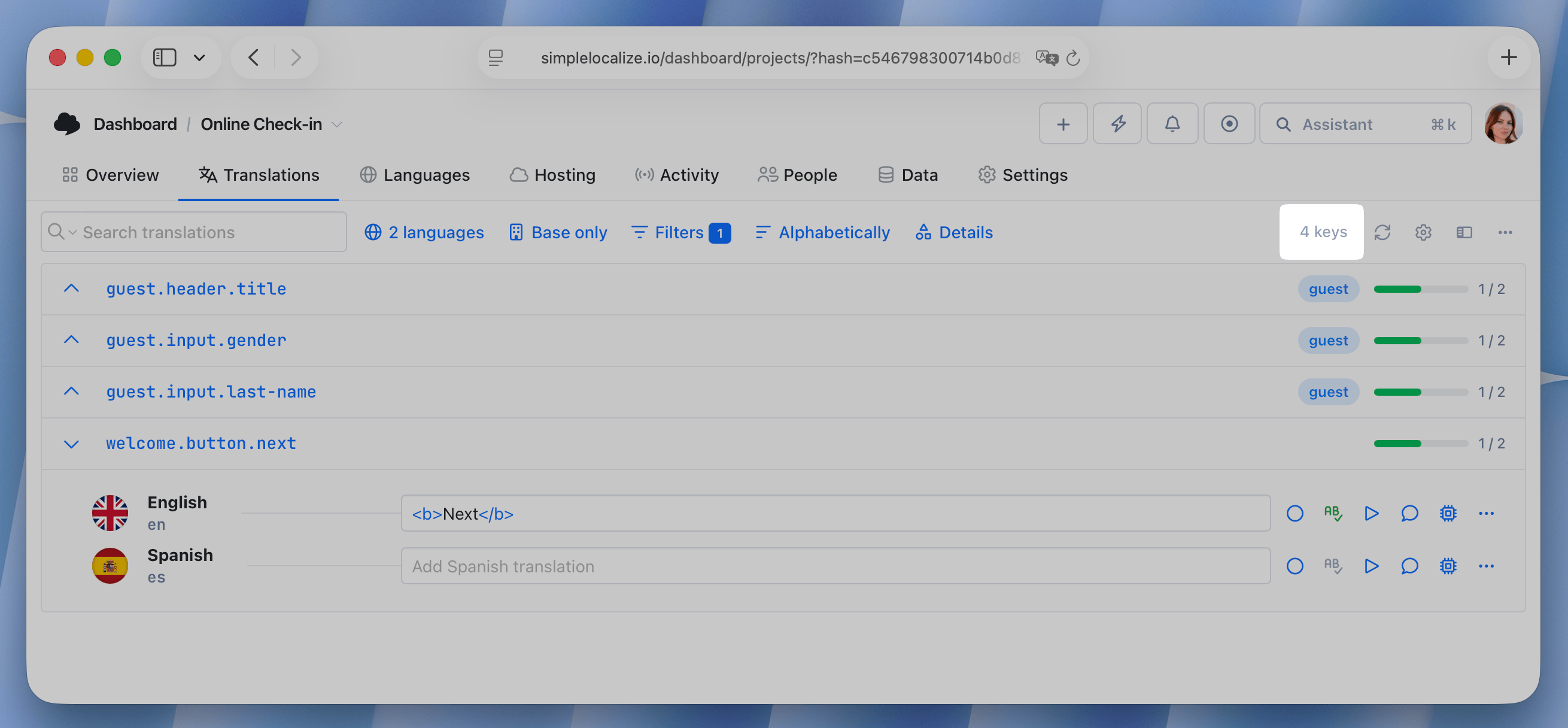Go forward in browser history
This screenshot has width=1568, height=728.
(296, 57)
